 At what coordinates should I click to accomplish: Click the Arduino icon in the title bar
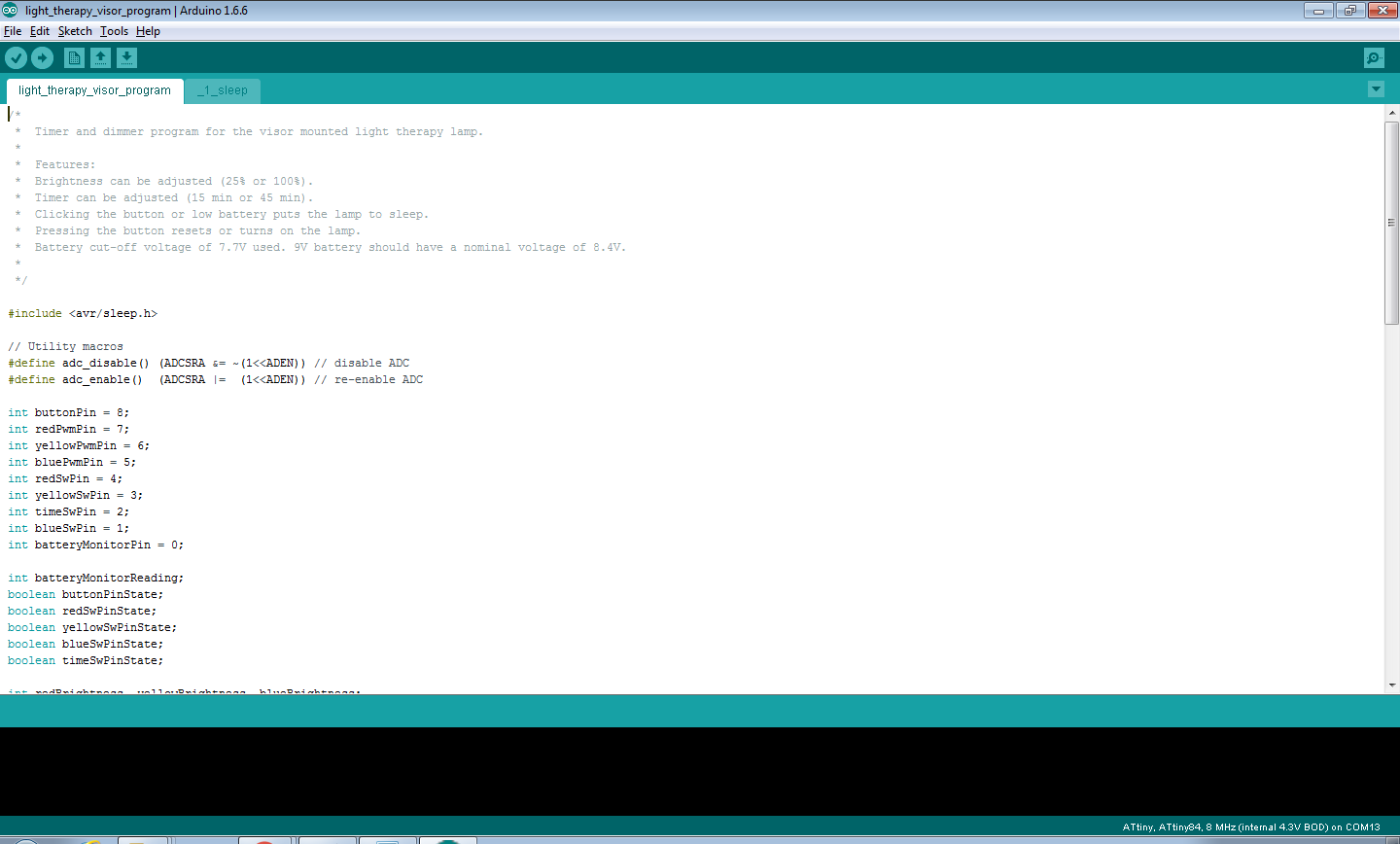tap(10, 10)
